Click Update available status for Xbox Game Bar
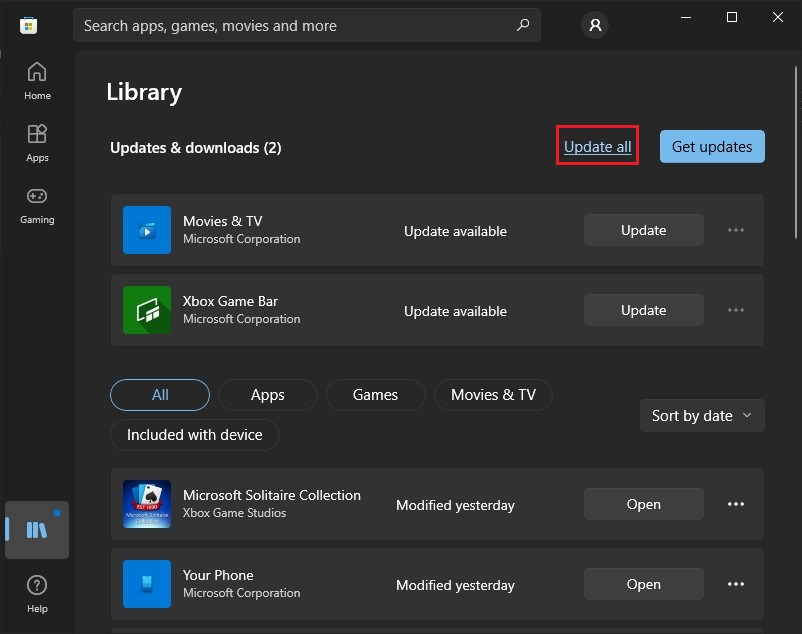The image size is (802, 634). pyautogui.click(x=455, y=311)
